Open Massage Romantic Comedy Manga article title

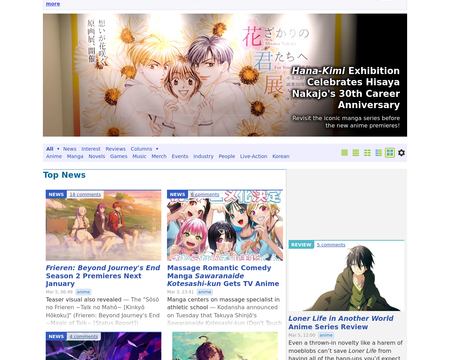[x=223, y=276]
